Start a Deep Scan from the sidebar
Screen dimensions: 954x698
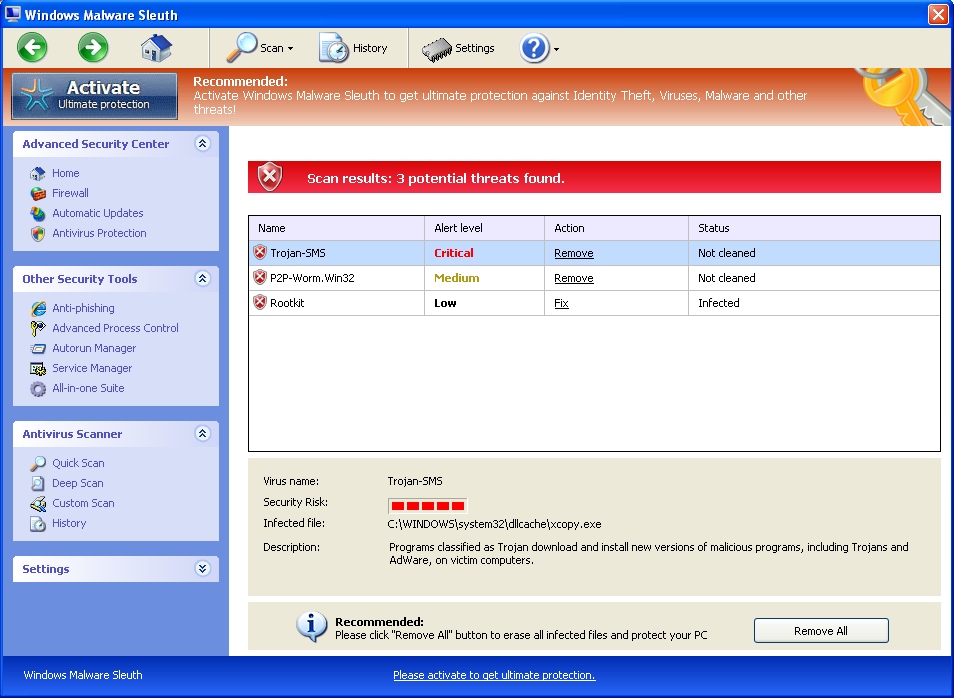77,483
